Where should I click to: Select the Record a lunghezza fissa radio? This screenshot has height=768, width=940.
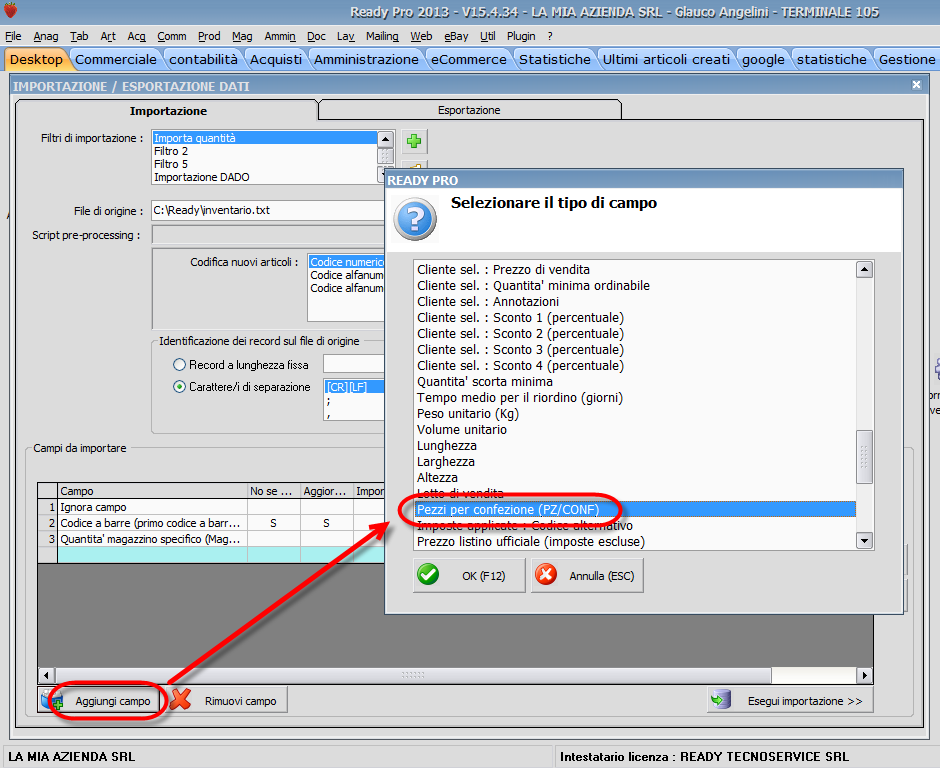pyautogui.click(x=179, y=365)
